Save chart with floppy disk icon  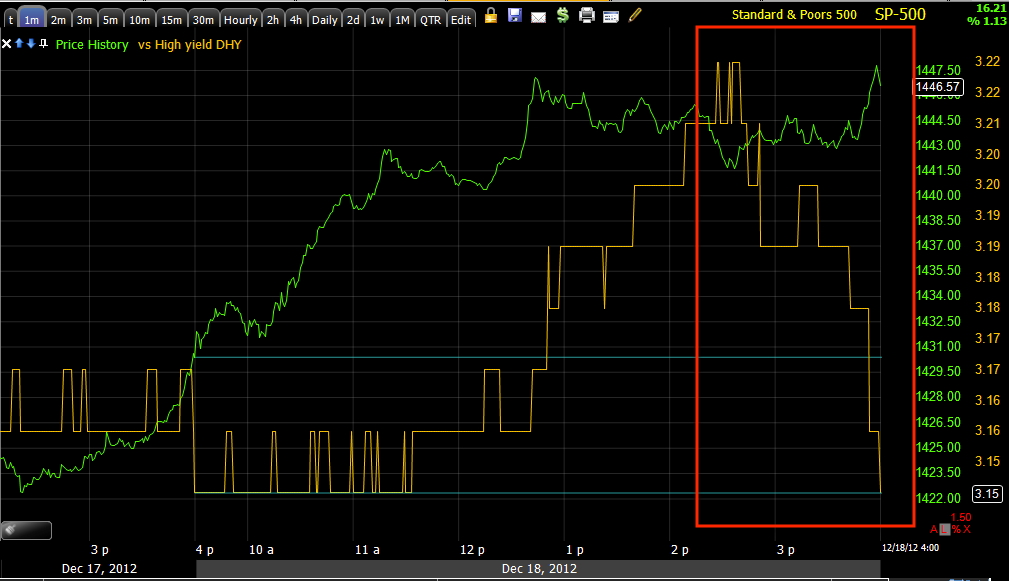coord(515,15)
